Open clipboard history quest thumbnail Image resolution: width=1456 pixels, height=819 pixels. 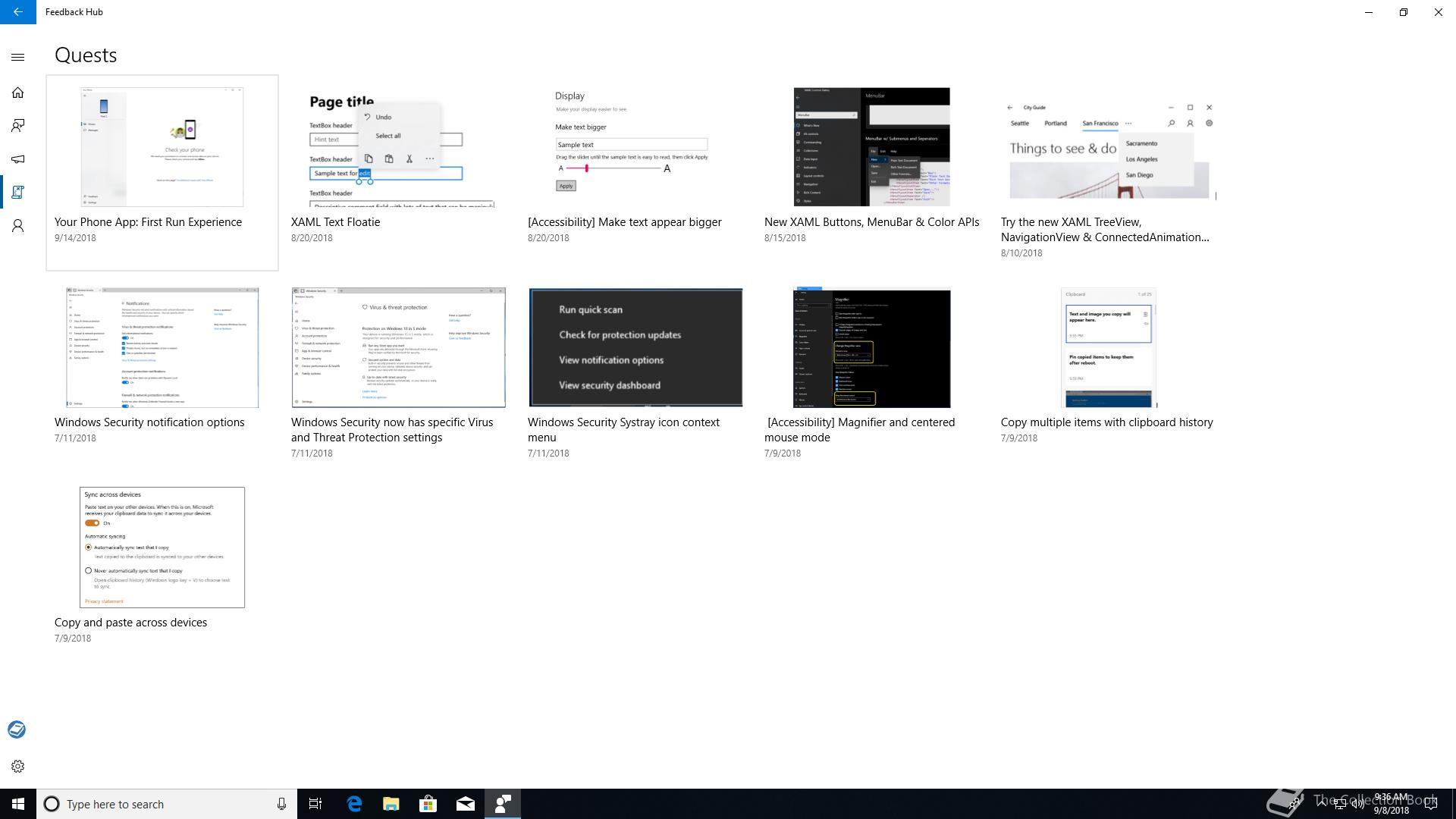coord(1109,347)
